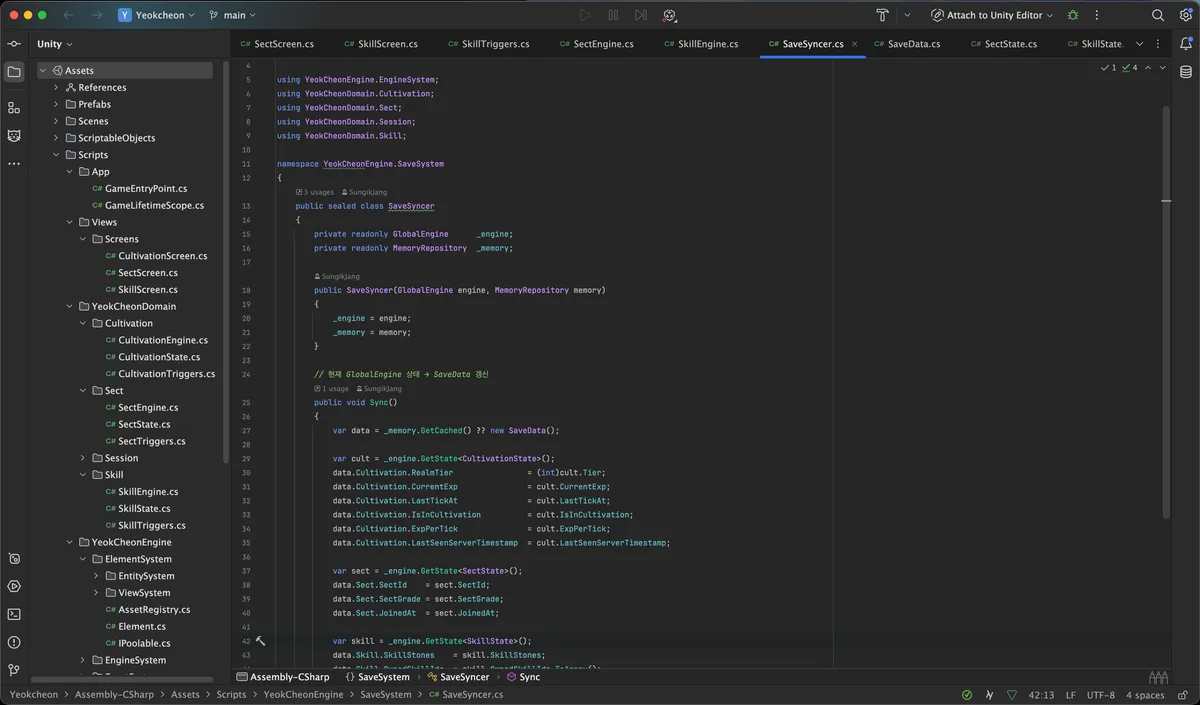Switch to SkillEngine.cs tab
The height and width of the screenshot is (705, 1200).
(700, 44)
